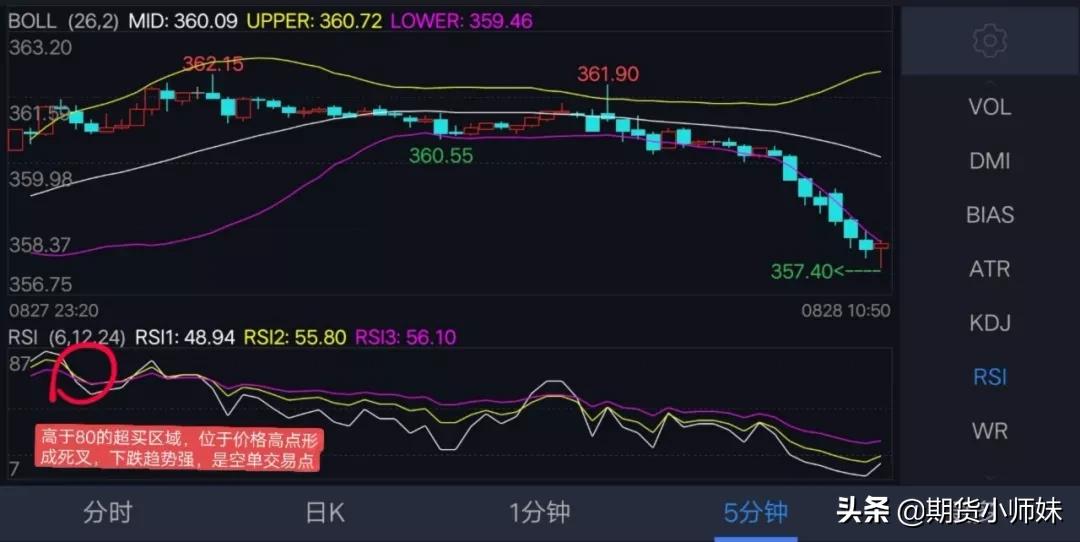Click the RSI3: 56.10 value

[405, 337]
